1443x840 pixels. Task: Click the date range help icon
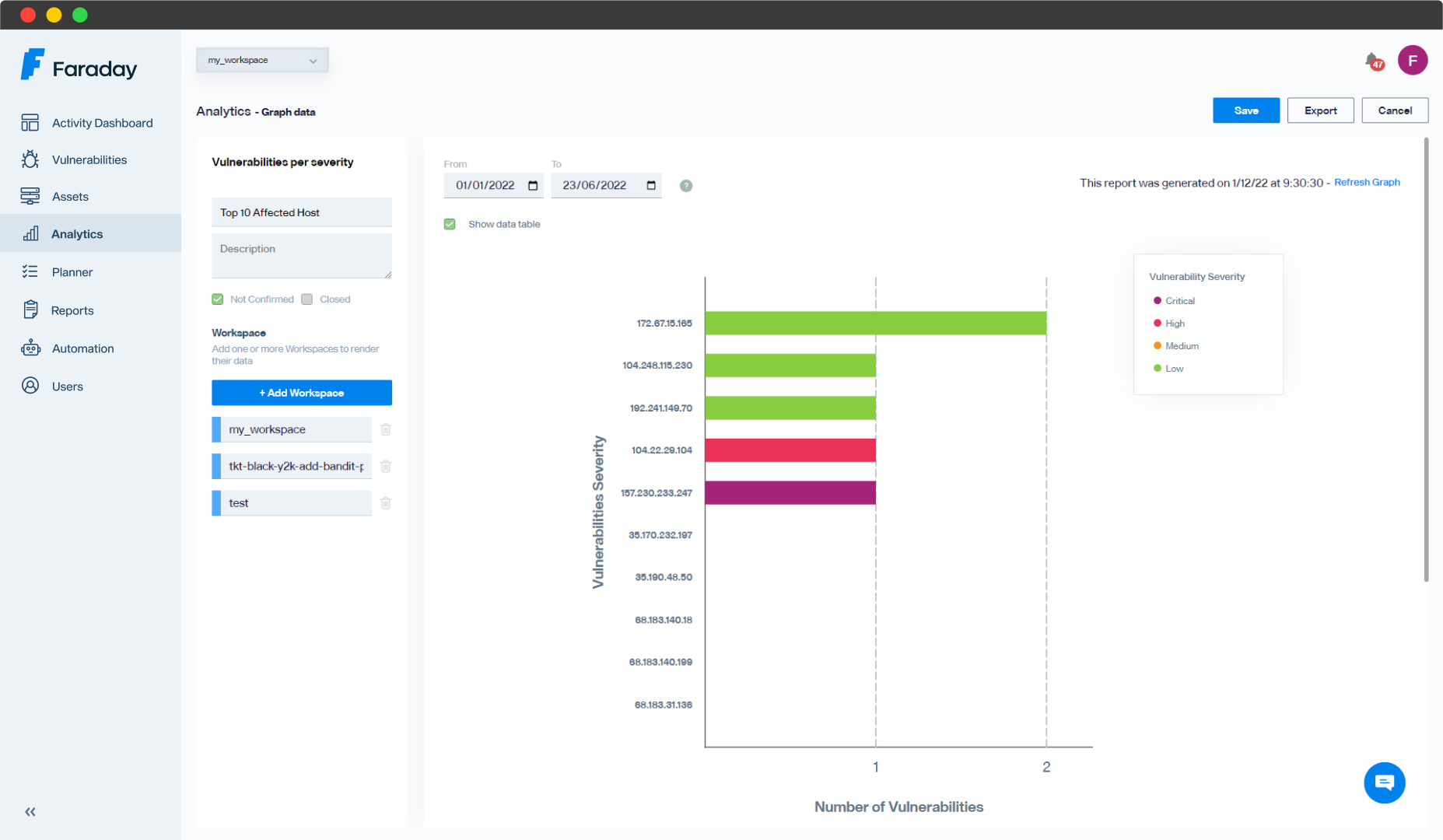coord(686,186)
